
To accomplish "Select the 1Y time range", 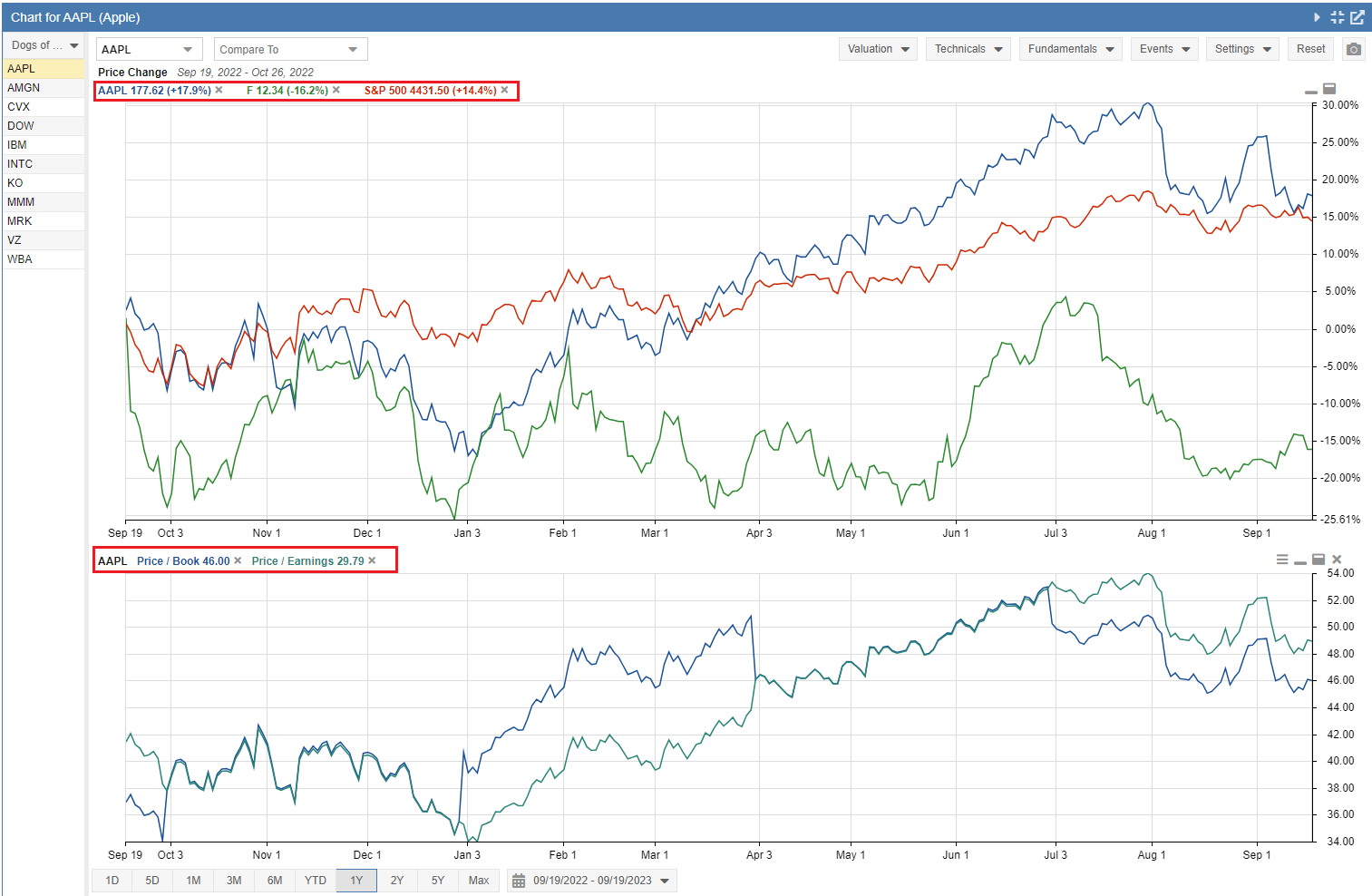I will tap(356, 881).
